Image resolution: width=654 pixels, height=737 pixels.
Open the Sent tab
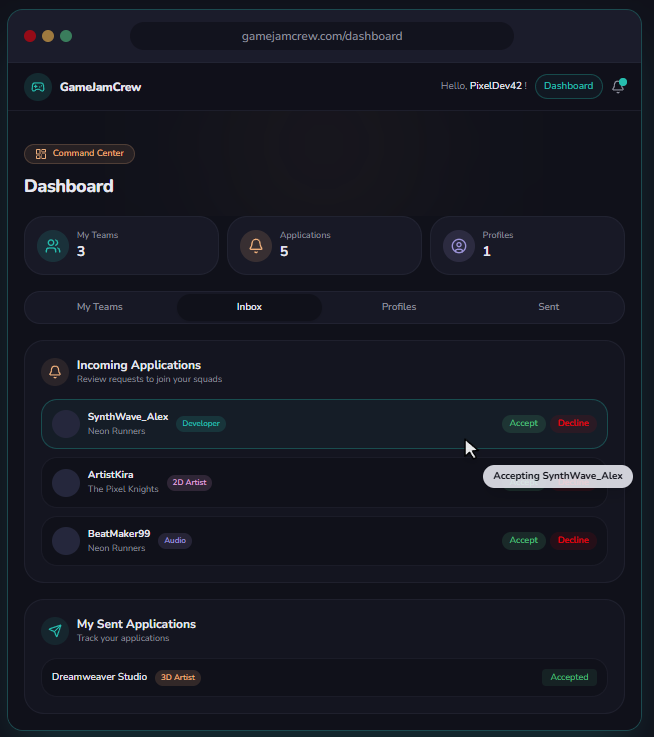click(549, 307)
